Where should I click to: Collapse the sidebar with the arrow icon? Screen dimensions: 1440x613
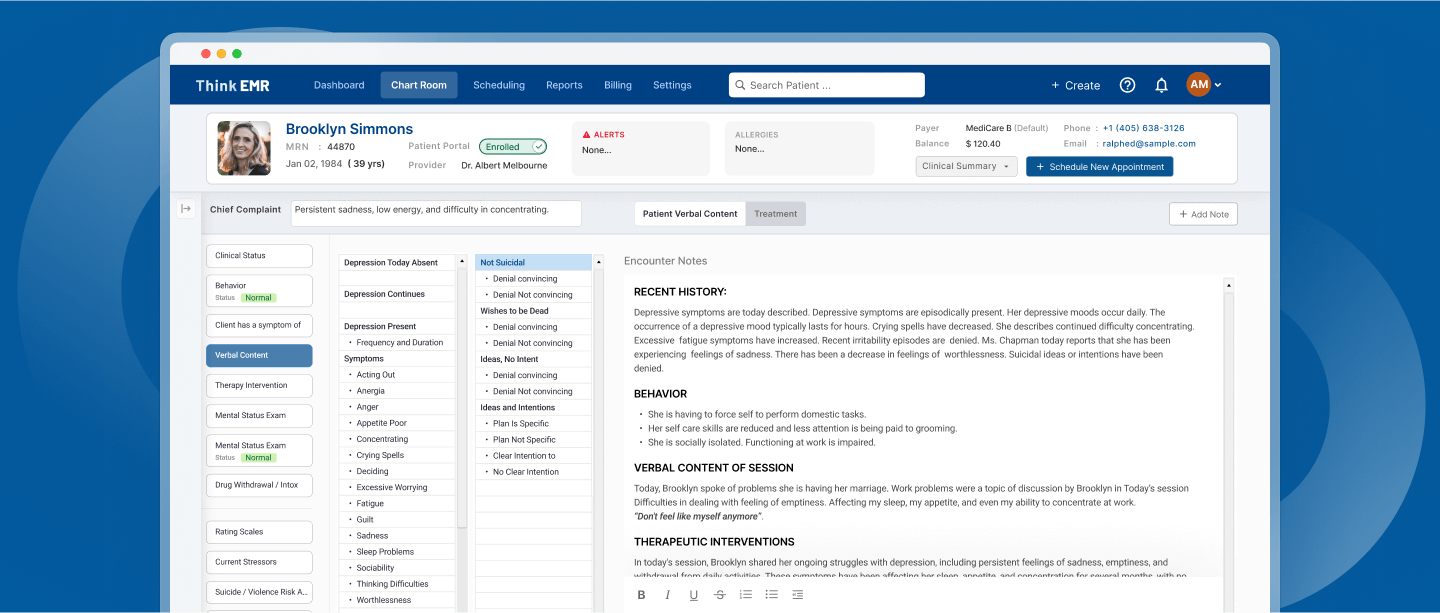click(186, 208)
